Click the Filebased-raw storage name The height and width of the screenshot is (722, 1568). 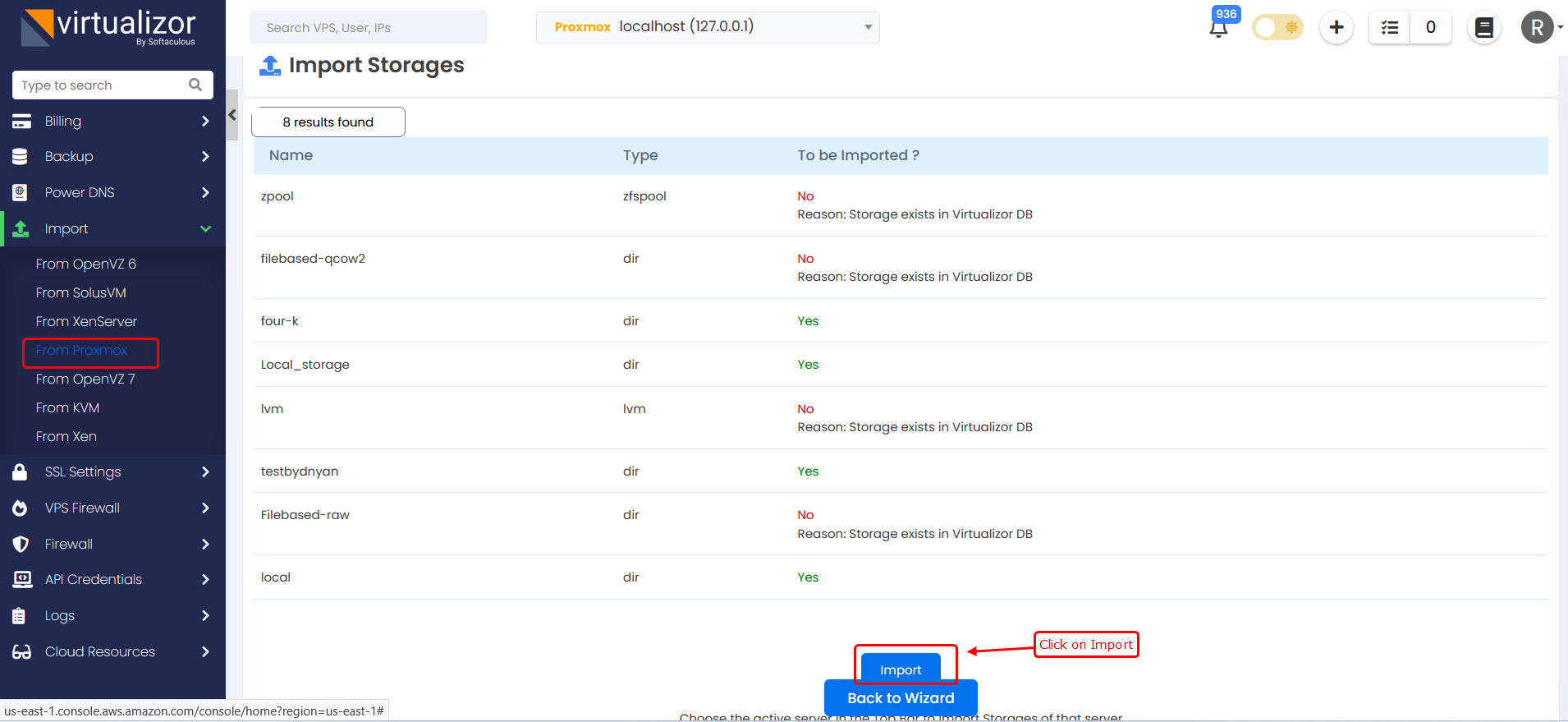305,515
